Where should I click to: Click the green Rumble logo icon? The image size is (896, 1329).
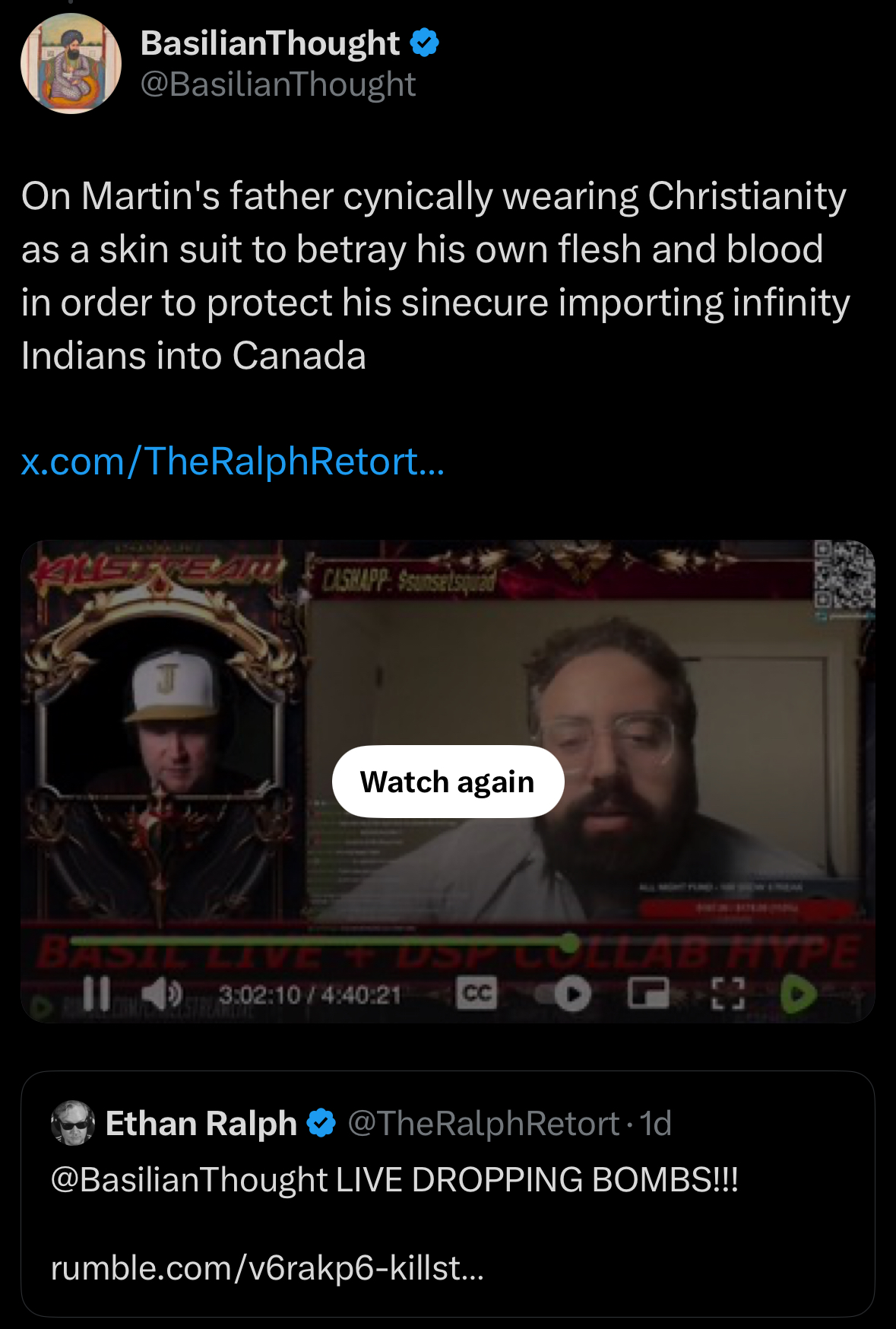coord(799,994)
